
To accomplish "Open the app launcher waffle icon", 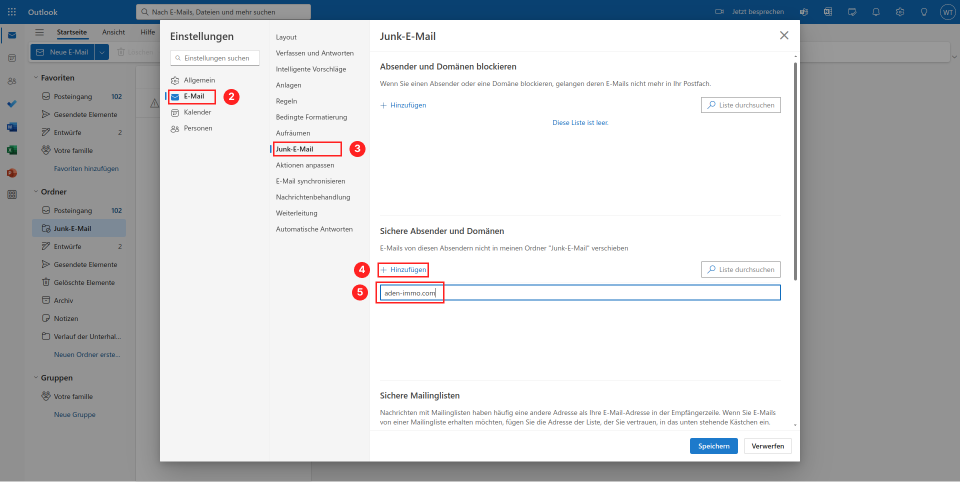I will (x=12, y=12).
